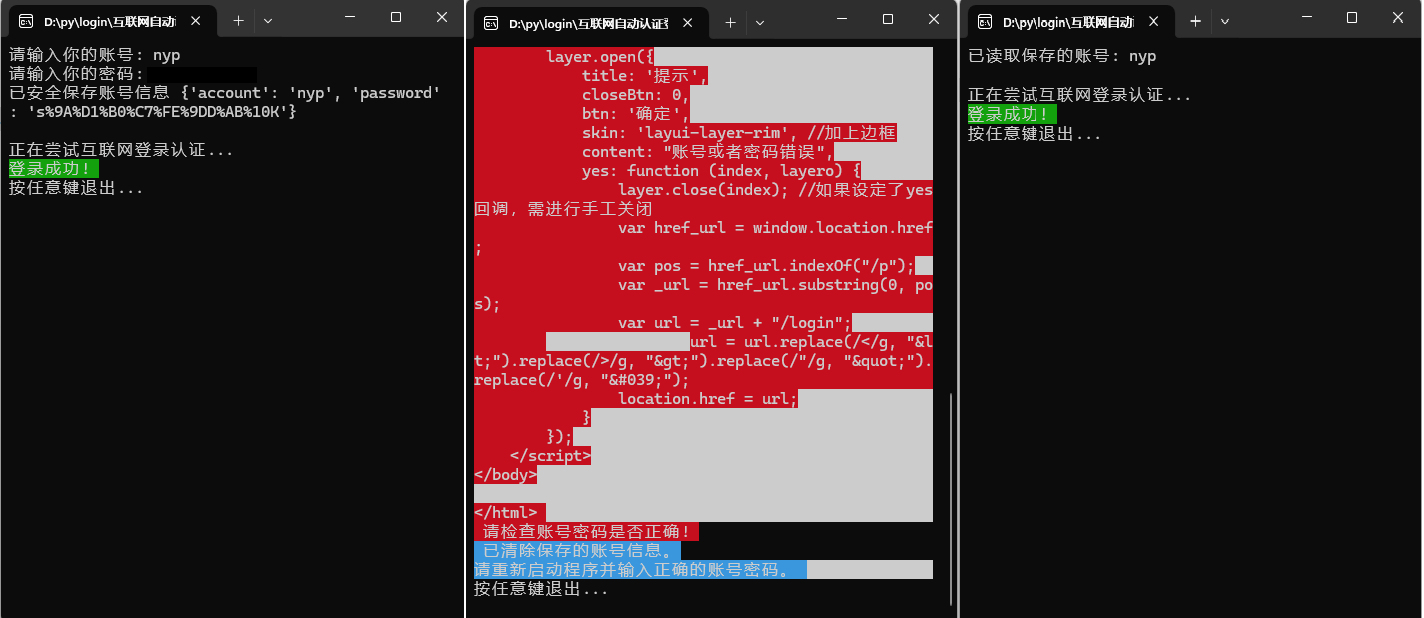This screenshot has height=618, width=1424.
Task: Close the tab in the middle terminal window
Action: coord(690,23)
